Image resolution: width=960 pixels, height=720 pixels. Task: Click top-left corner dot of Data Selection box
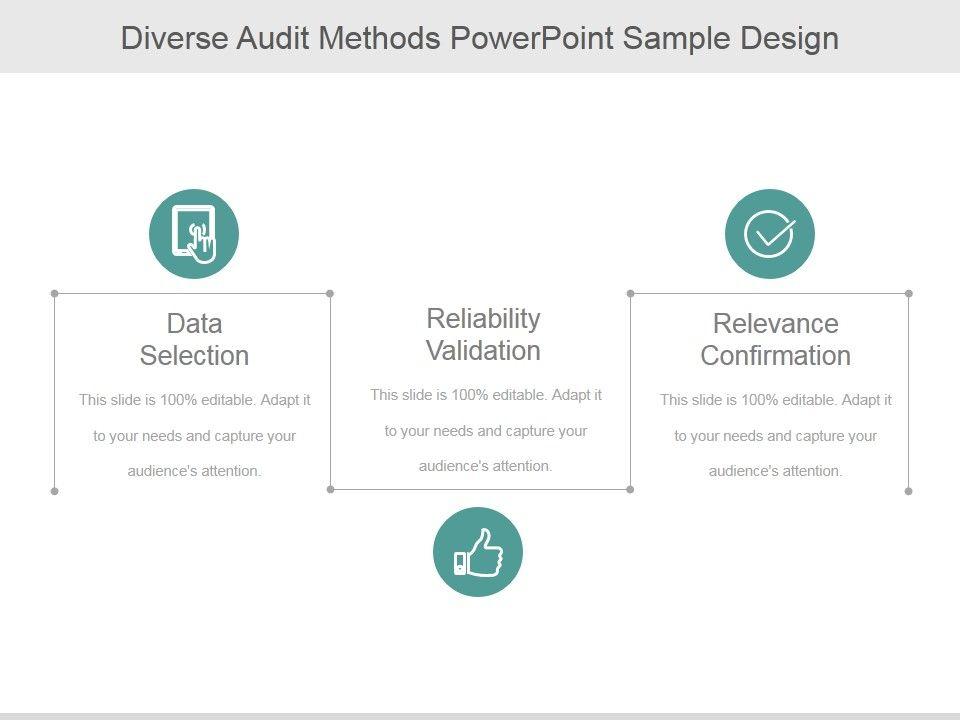[x=54, y=294]
